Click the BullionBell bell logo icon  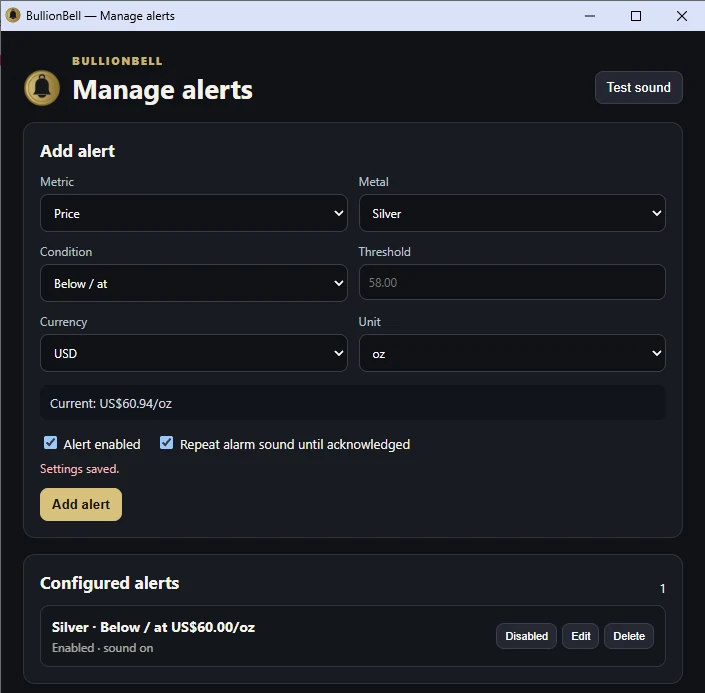[42, 88]
